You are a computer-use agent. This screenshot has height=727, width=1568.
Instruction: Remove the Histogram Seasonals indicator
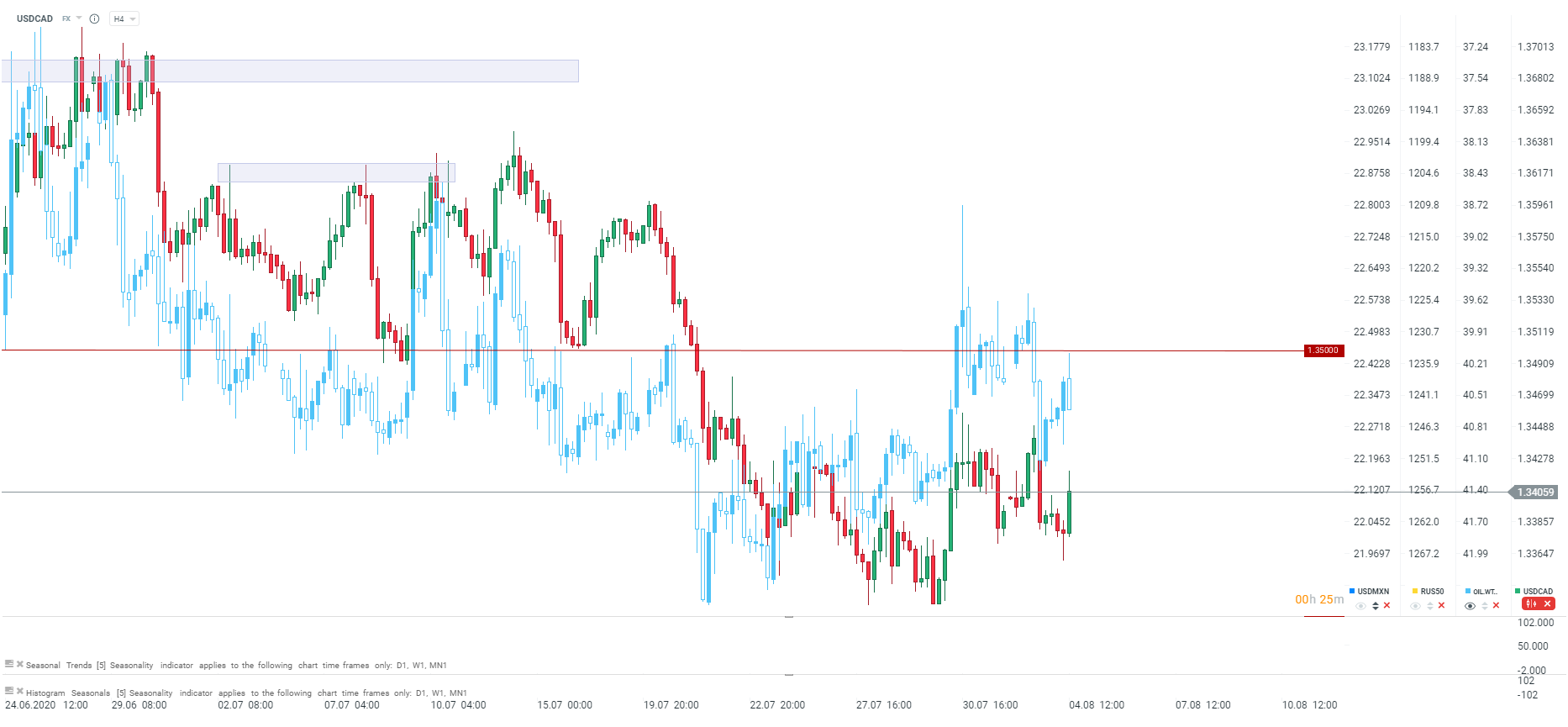click(x=19, y=692)
